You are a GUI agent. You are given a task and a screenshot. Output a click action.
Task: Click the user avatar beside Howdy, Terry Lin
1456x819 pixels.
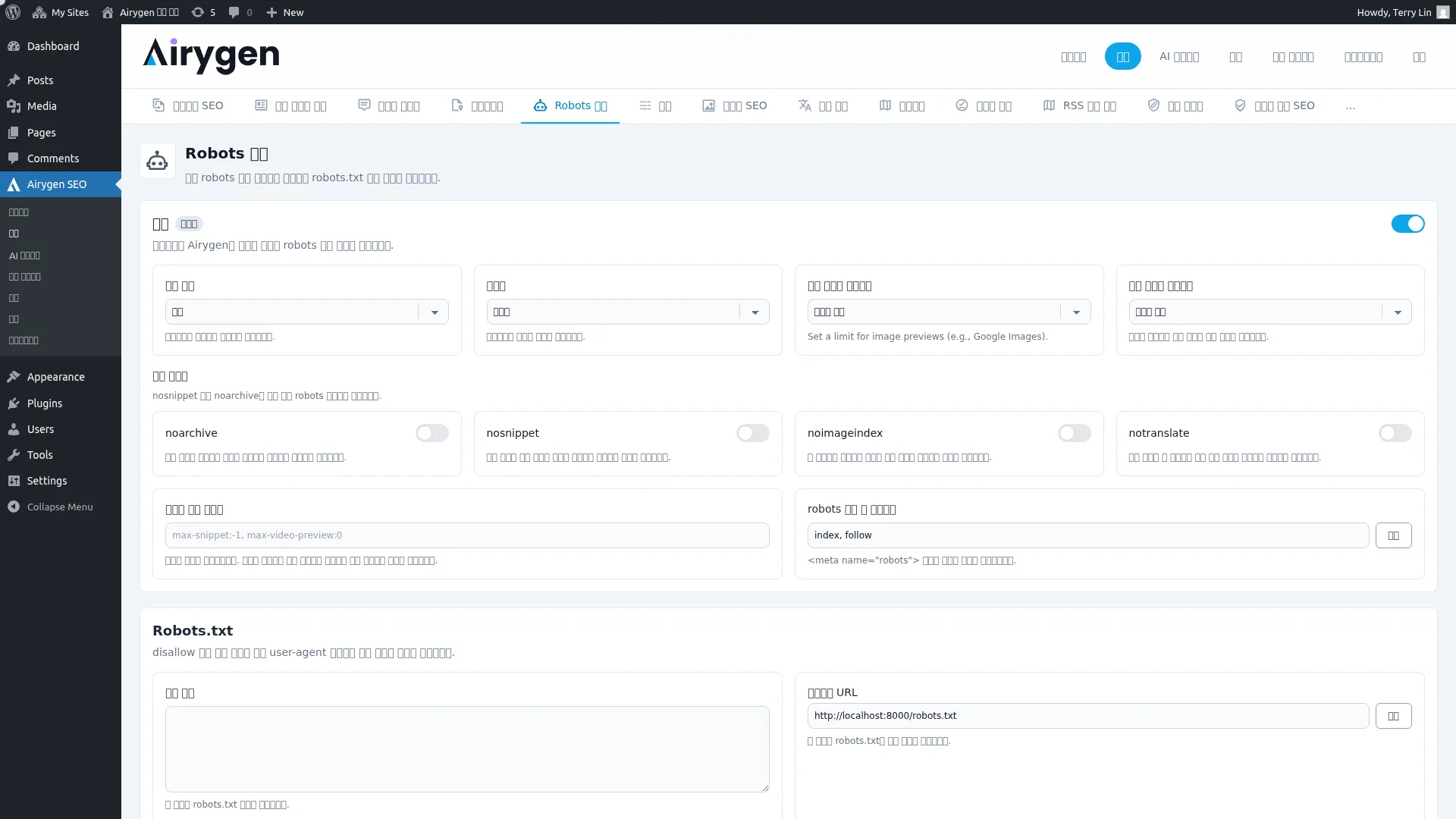tap(1442, 12)
